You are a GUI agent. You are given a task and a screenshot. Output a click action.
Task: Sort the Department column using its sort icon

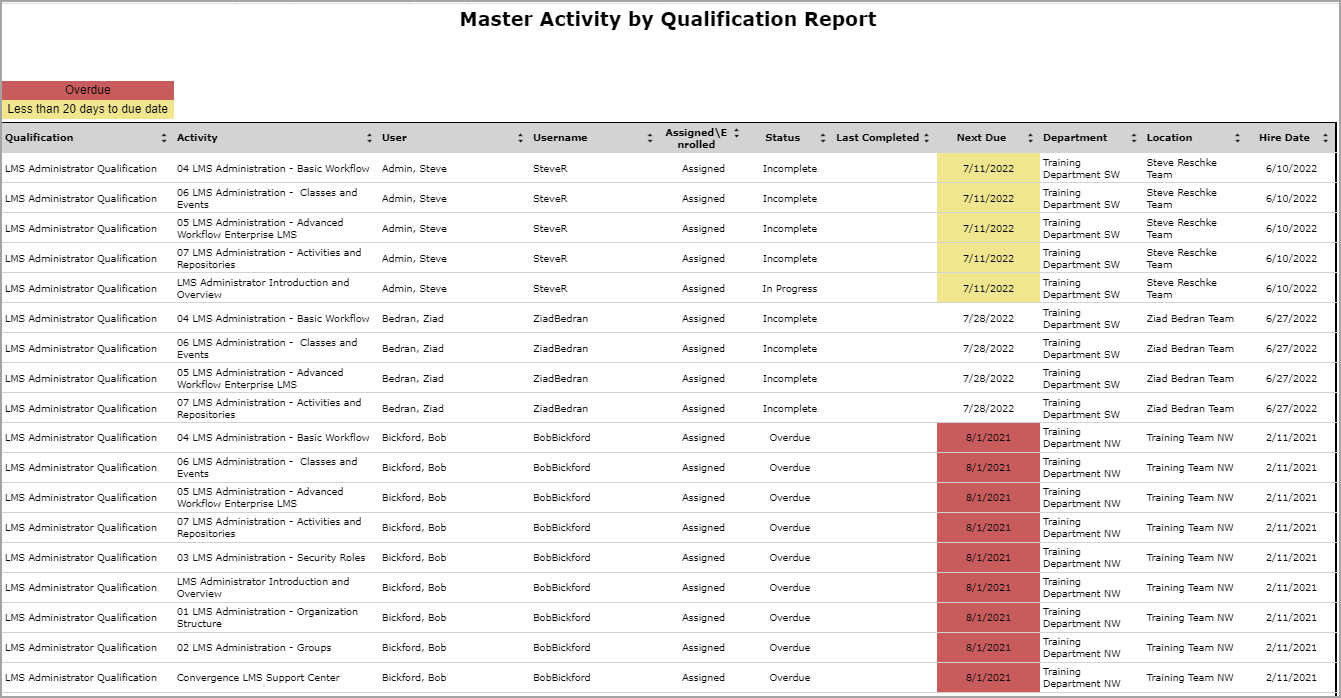(x=1133, y=137)
